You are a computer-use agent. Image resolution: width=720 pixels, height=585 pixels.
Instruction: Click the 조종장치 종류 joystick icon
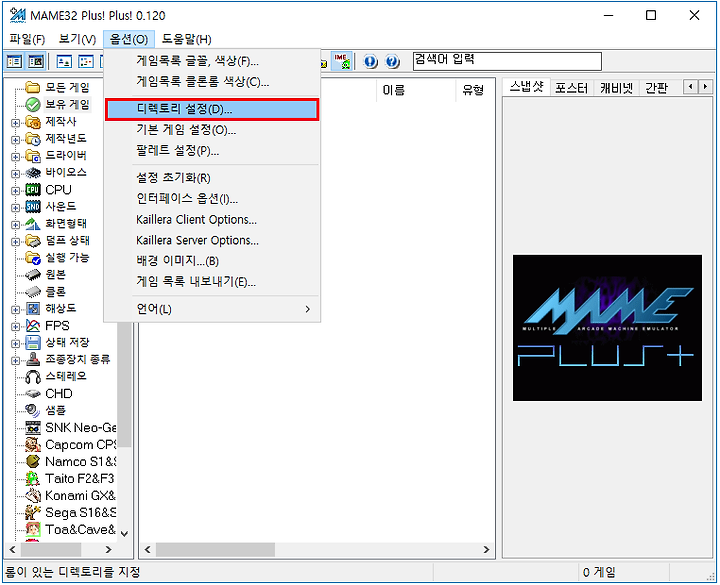pos(33,360)
